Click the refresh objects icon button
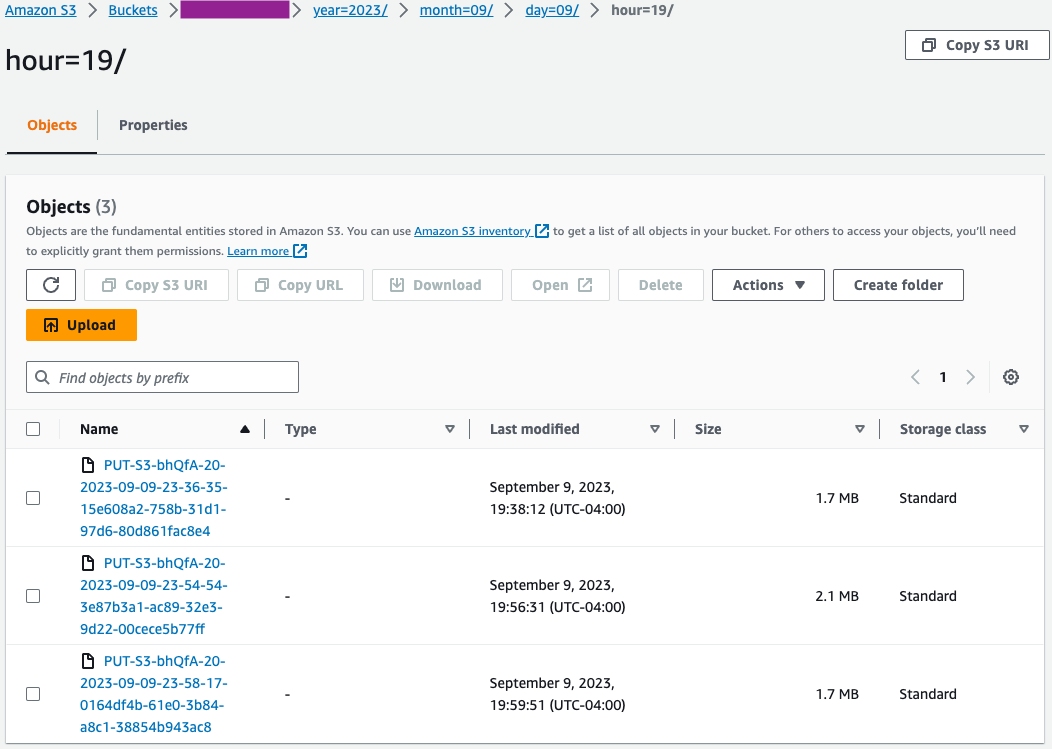Image resolution: width=1052 pixels, height=749 pixels. coord(51,285)
